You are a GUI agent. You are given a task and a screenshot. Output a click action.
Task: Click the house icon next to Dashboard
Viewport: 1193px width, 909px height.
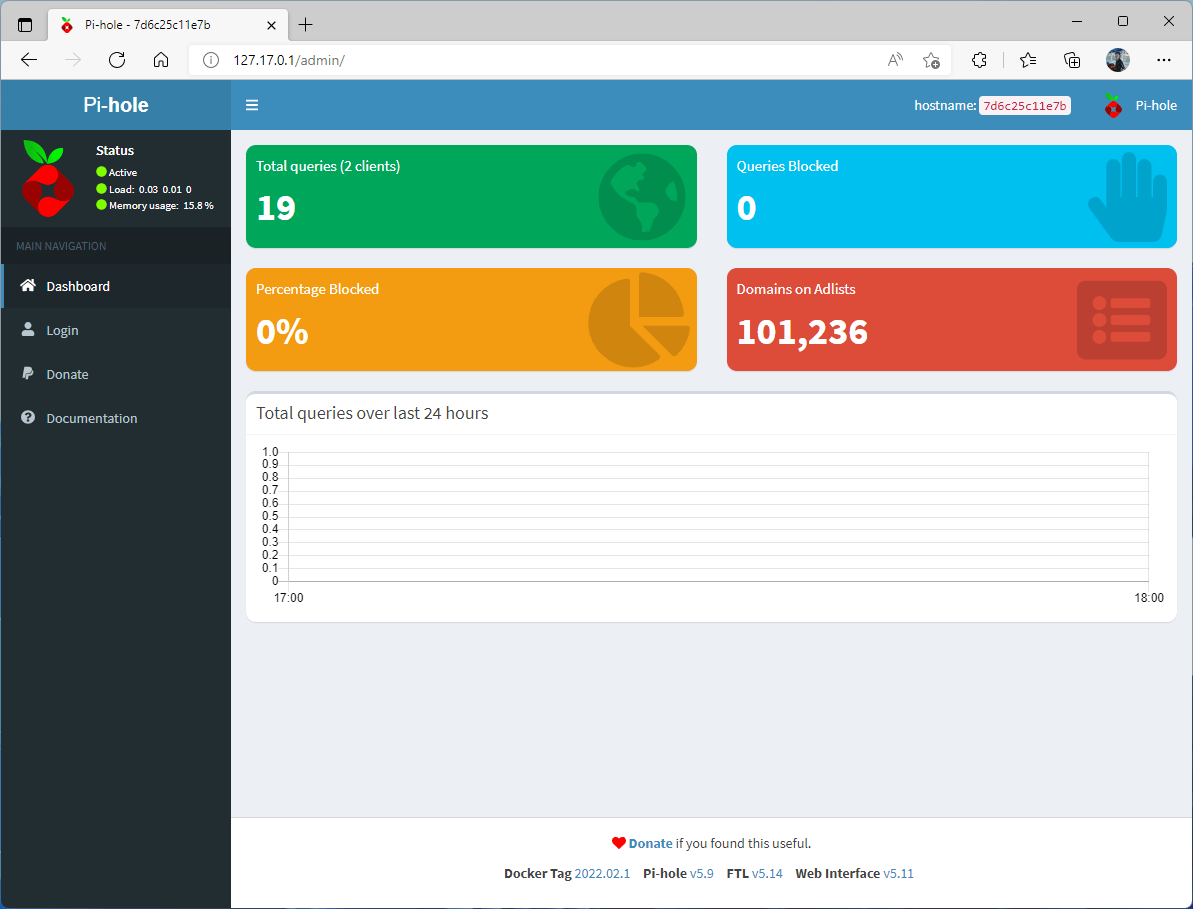(28, 285)
